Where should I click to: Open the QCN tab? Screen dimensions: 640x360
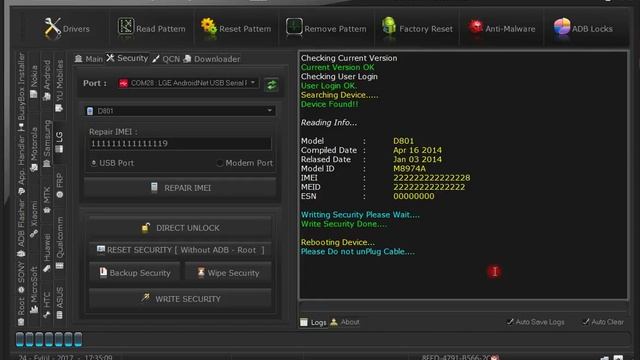[x=166, y=59]
